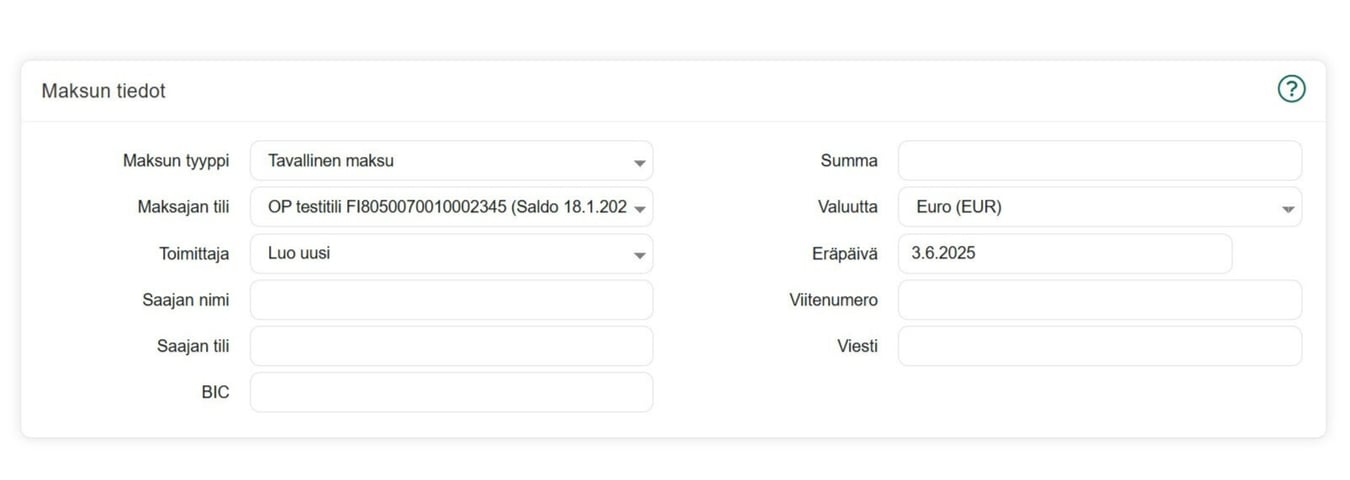The width and height of the screenshot is (1350, 480).
Task: Click the "Maksajan tili" label text
Action: (x=183, y=207)
